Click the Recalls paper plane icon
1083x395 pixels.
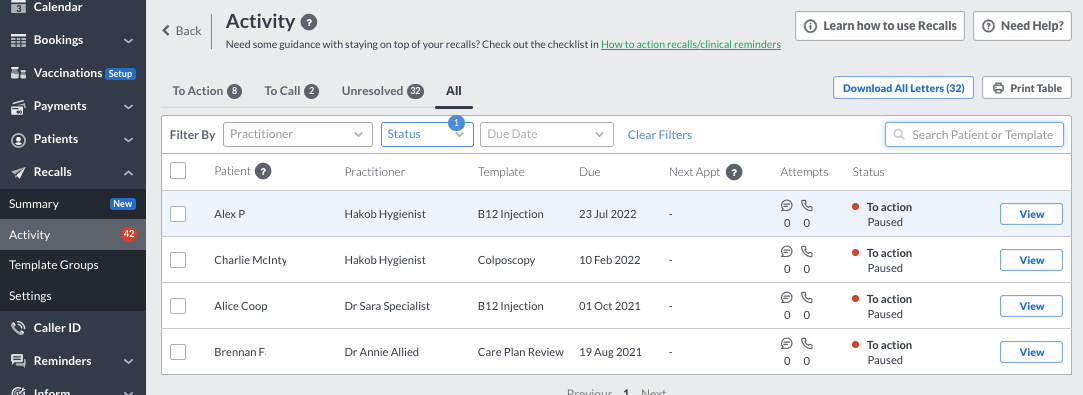19,172
